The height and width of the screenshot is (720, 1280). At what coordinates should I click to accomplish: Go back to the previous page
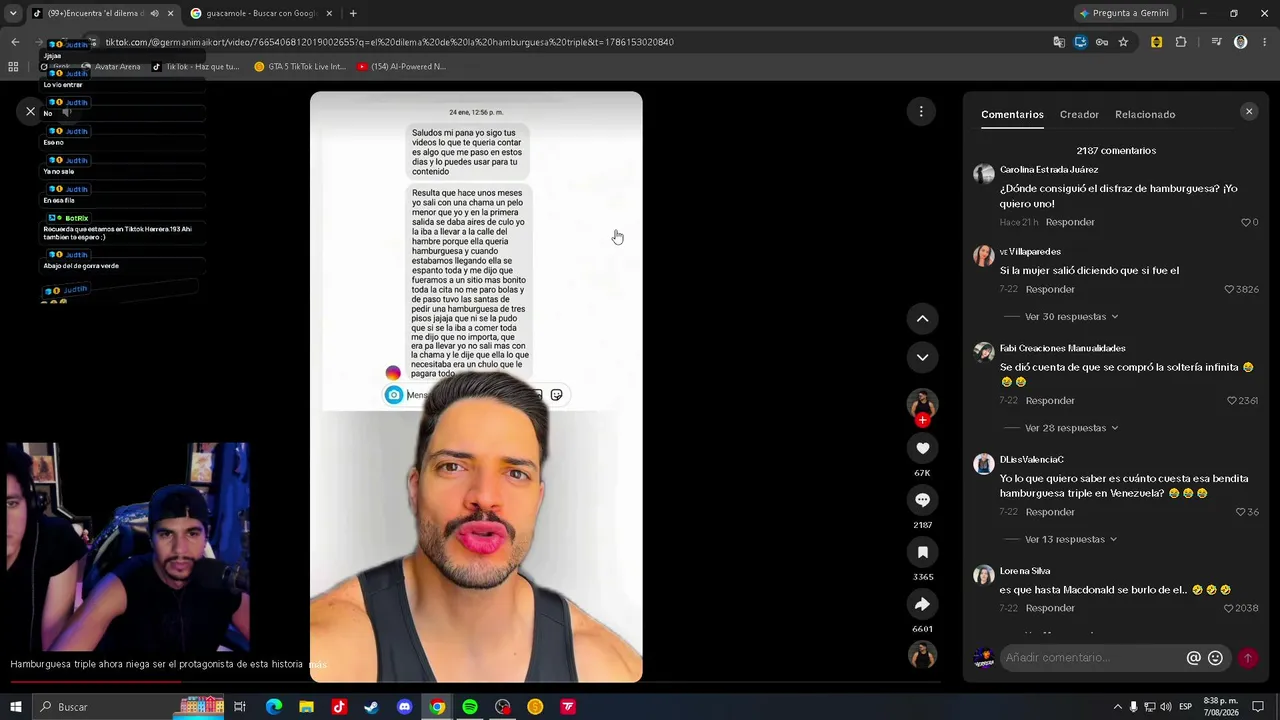[15, 42]
